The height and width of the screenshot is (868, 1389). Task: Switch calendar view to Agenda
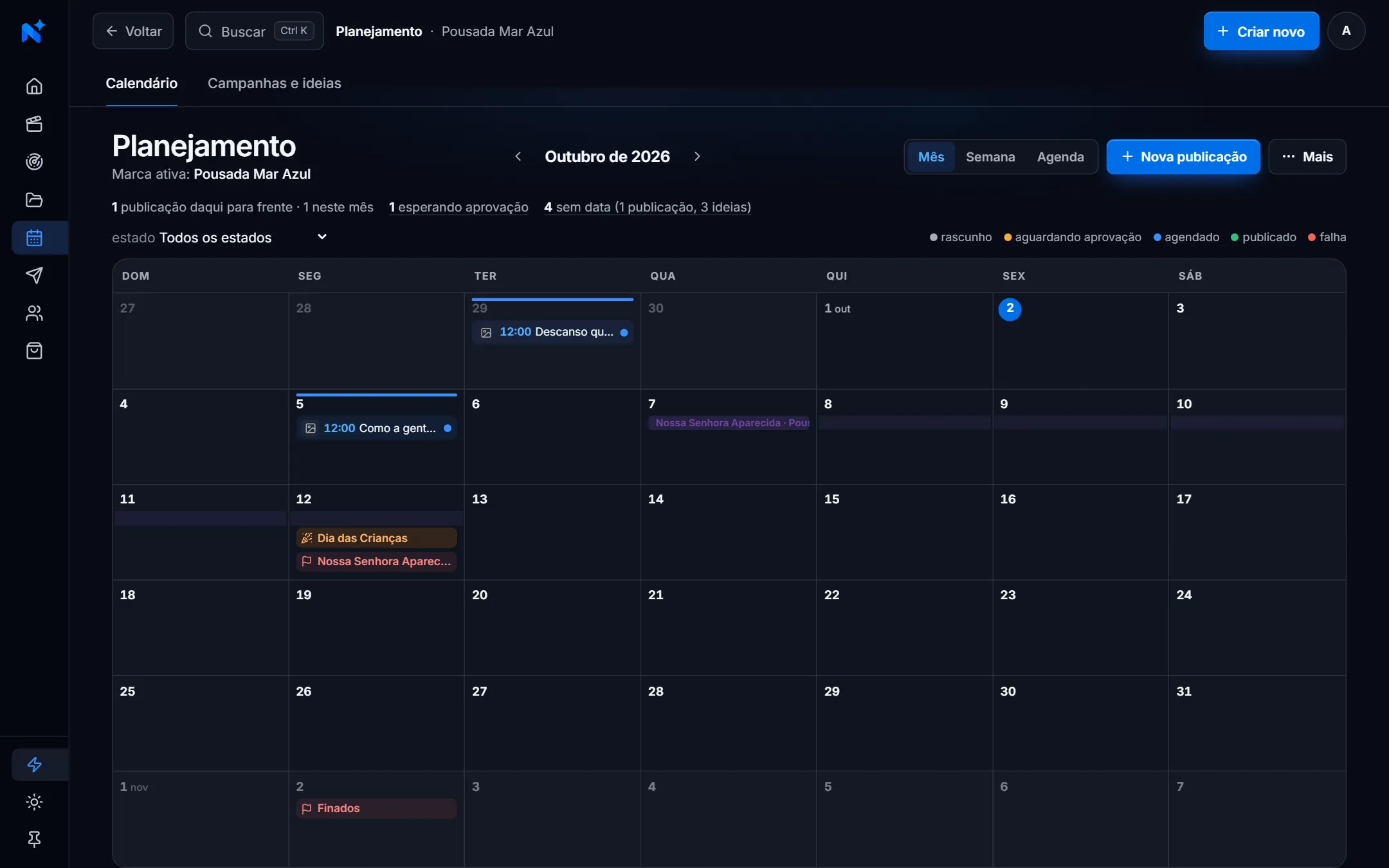(x=1060, y=157)
